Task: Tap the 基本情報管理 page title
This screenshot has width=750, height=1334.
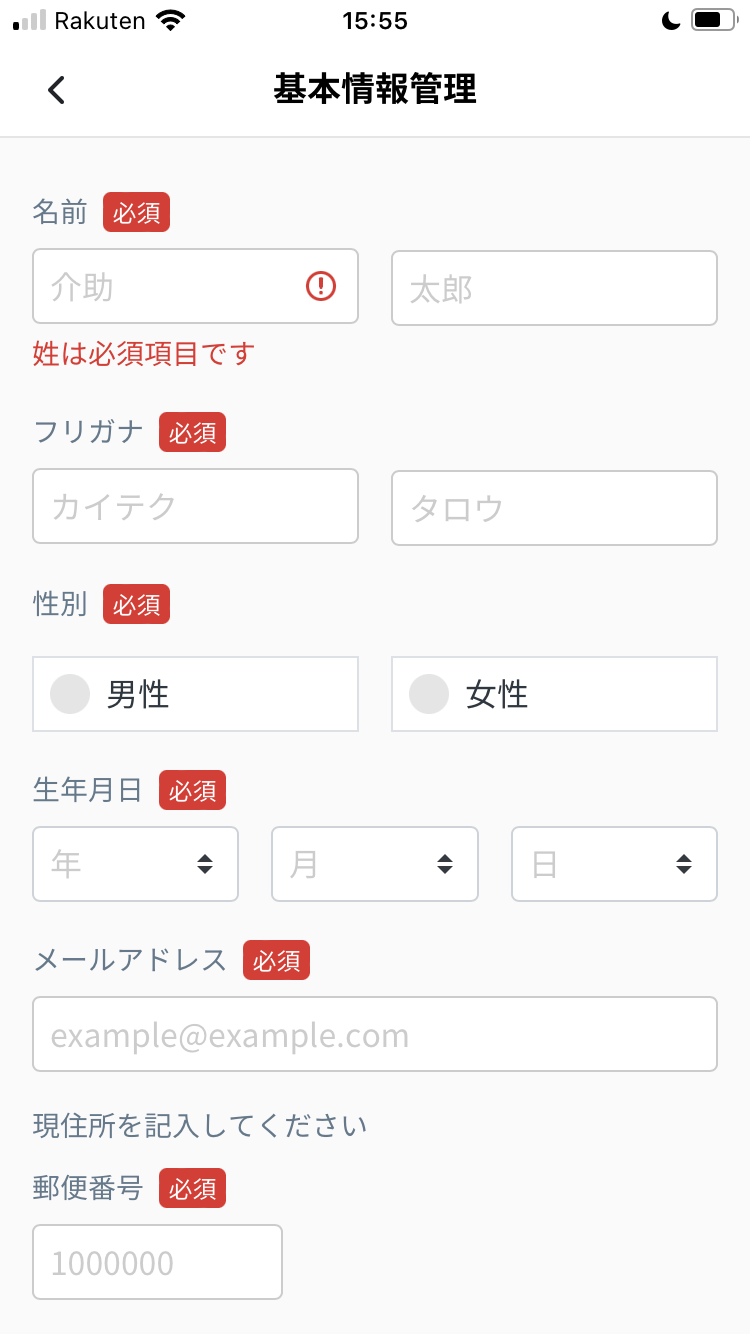Action: point(375,90)
